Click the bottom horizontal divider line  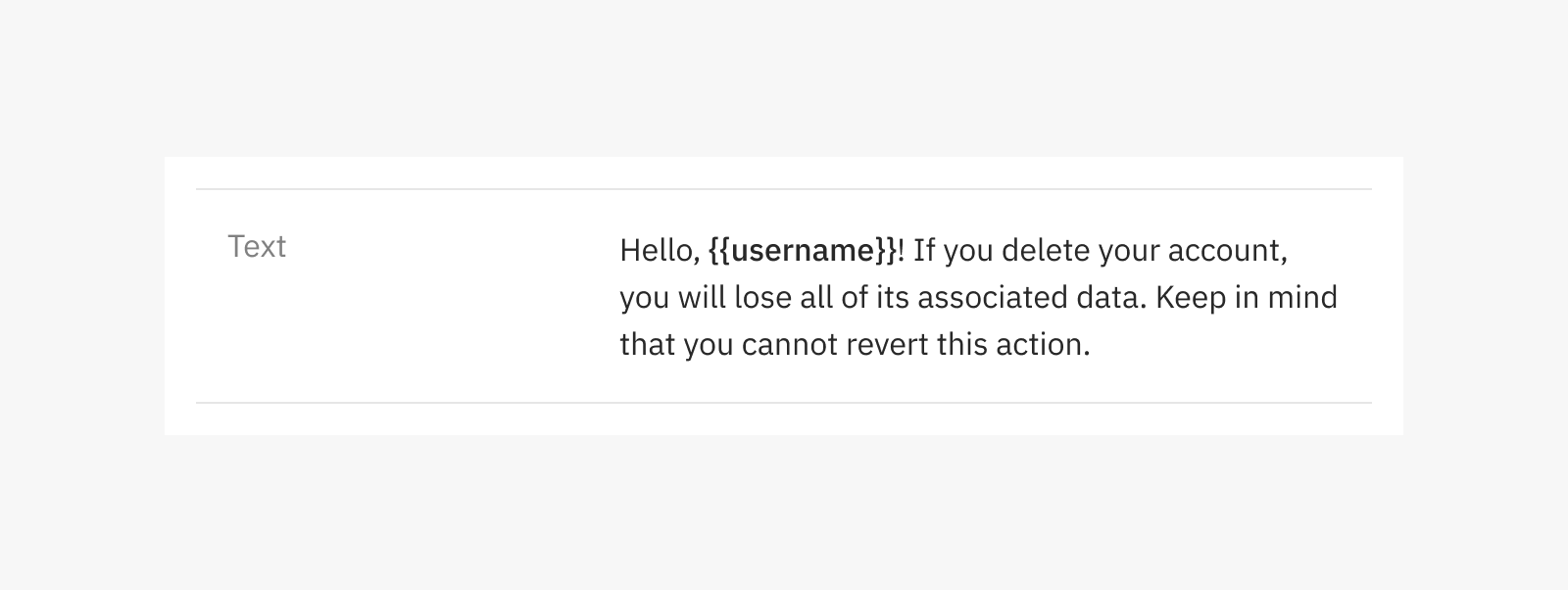point(784,403)
